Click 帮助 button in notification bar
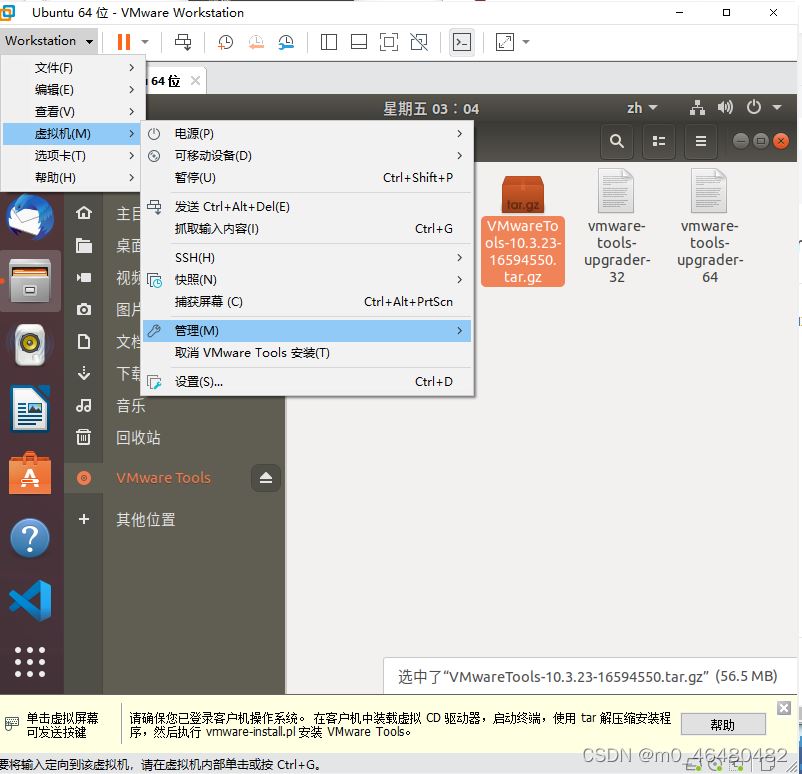Viewport: 802px width, 774px height. coord(723,724)
